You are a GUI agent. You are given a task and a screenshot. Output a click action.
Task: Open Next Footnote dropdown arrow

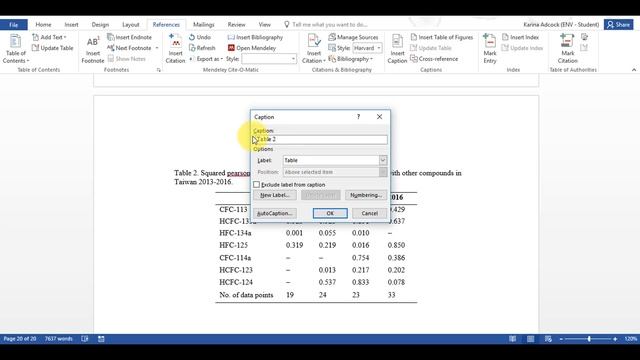[x=157, y=48]
